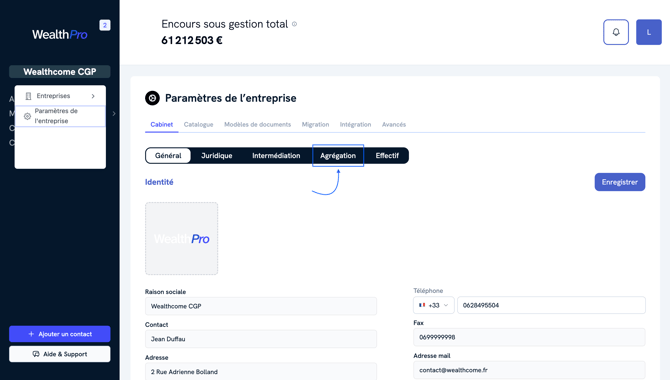
Task: Click the Enregistrer button
Action: [x=620, y=182]
